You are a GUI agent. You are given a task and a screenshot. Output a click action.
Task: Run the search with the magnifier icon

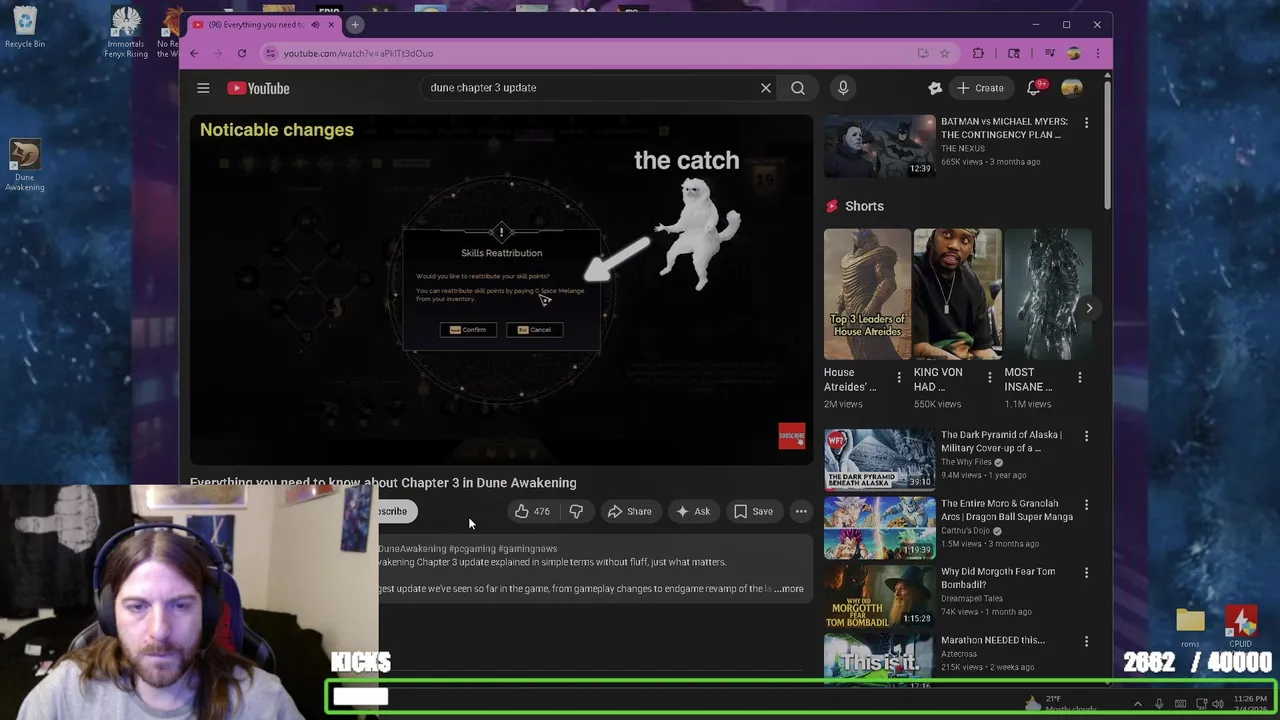[798, 88]
